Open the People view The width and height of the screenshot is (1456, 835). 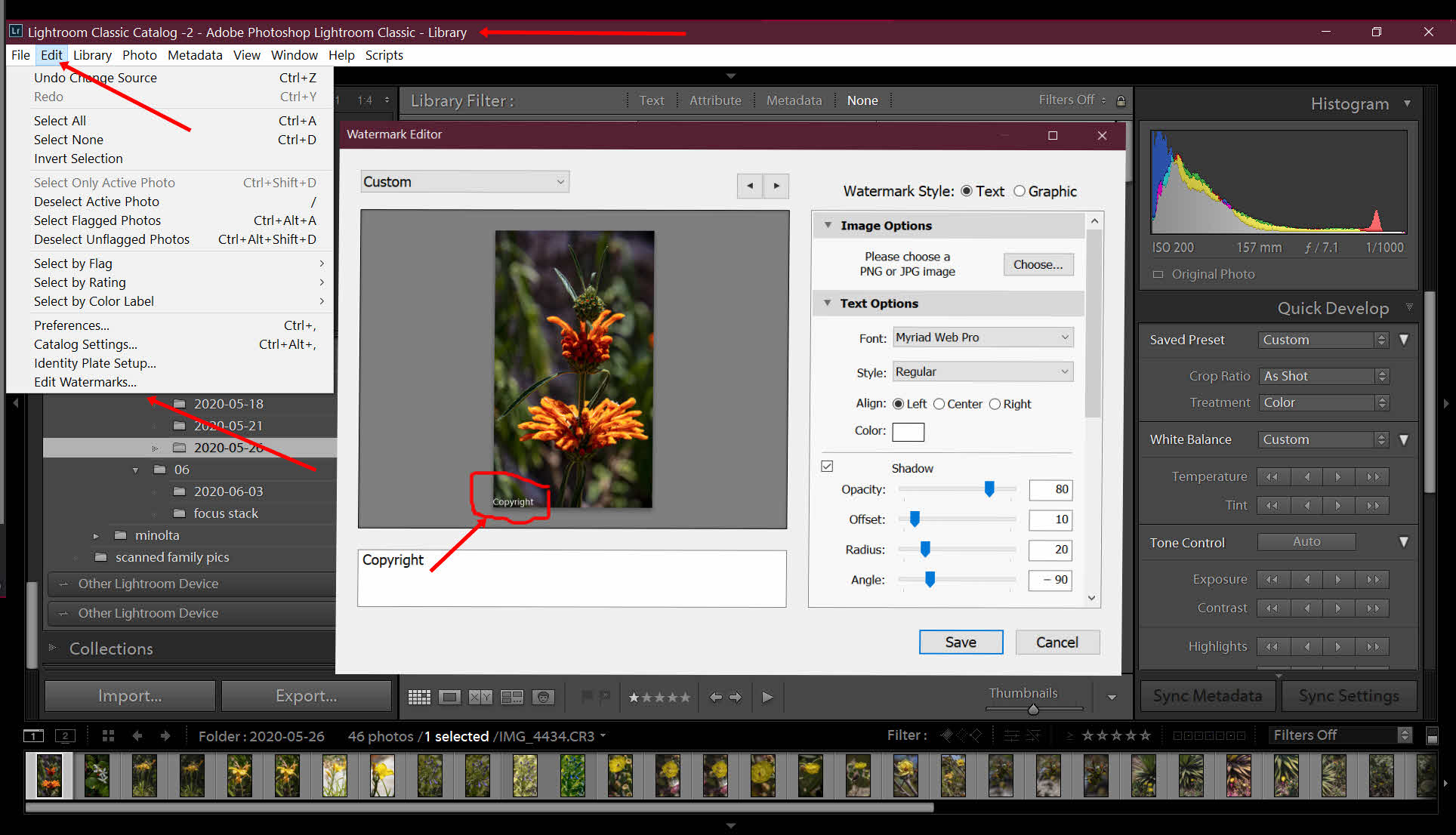click(x=543, y=696)
